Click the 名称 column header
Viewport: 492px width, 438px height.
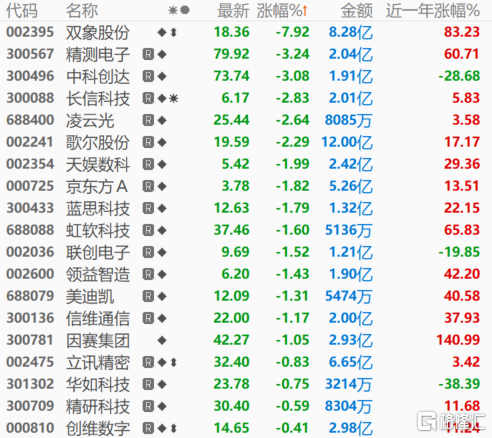(x=82, y=11)
